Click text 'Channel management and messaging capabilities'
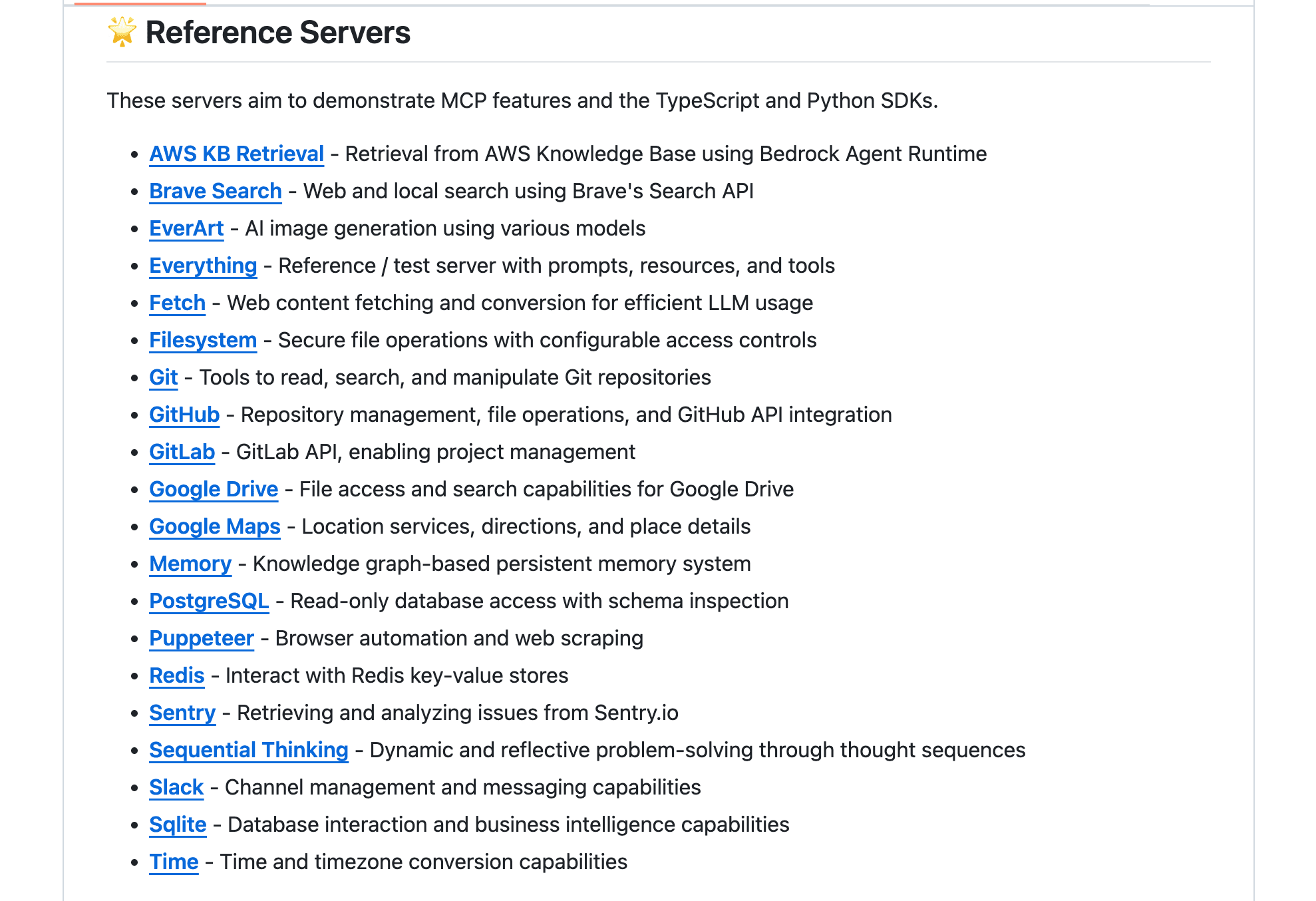Image resolution: width=1316 pixels, height=901 pixels. tap(462, 787)
